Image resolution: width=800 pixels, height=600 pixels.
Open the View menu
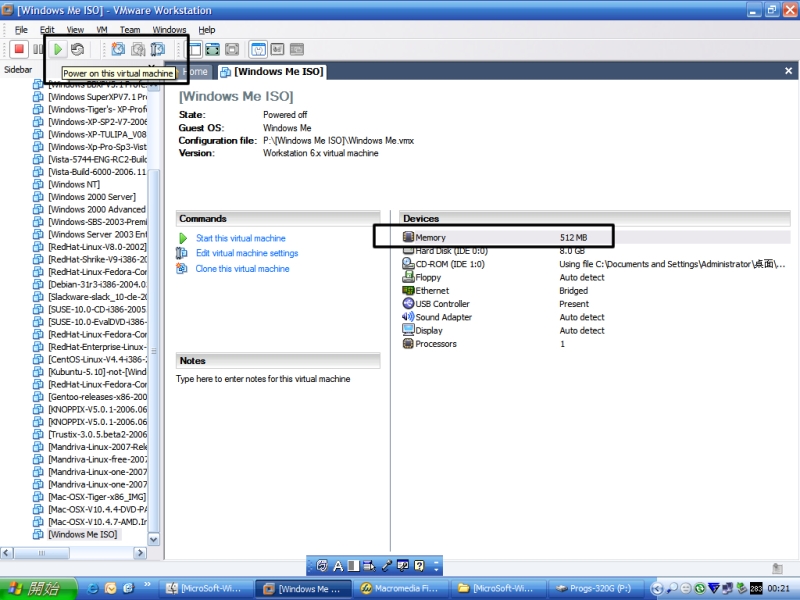point(75,30)
